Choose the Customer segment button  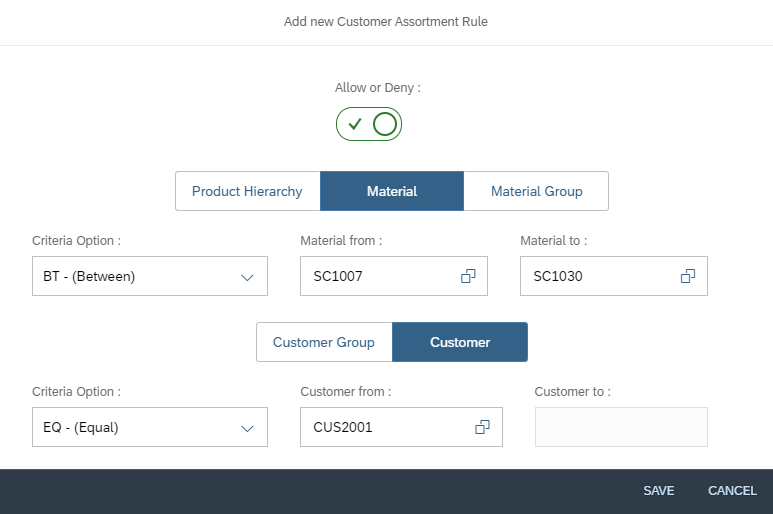click(460, 342)
